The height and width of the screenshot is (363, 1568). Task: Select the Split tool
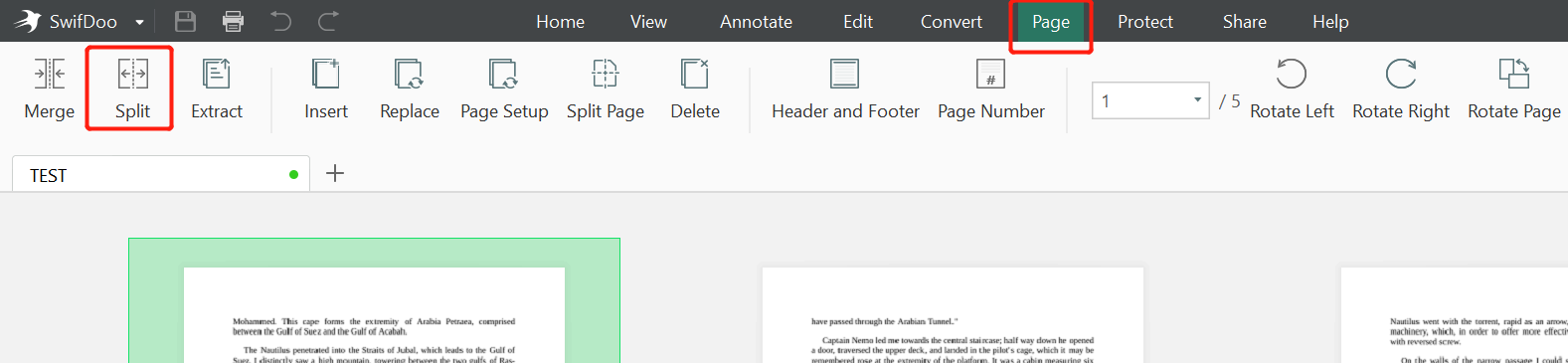pos(132,88)
